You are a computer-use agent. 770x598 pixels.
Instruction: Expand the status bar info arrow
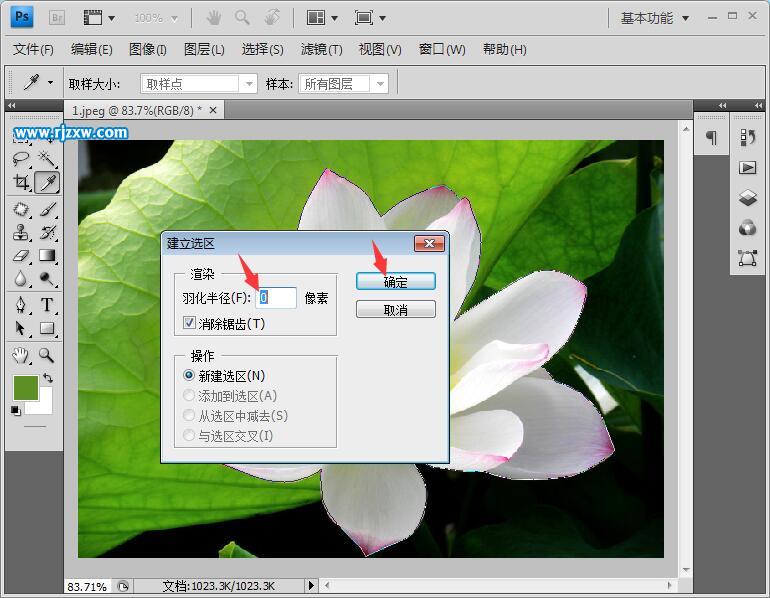click(x=311, y=585)
